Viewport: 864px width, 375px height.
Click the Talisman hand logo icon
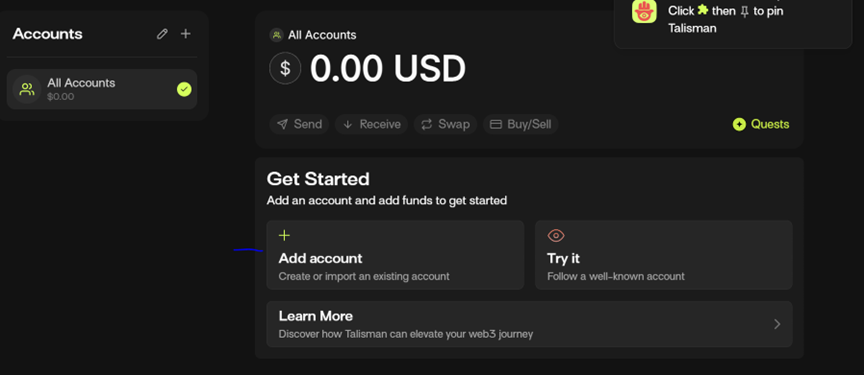[x=644, y=12]
